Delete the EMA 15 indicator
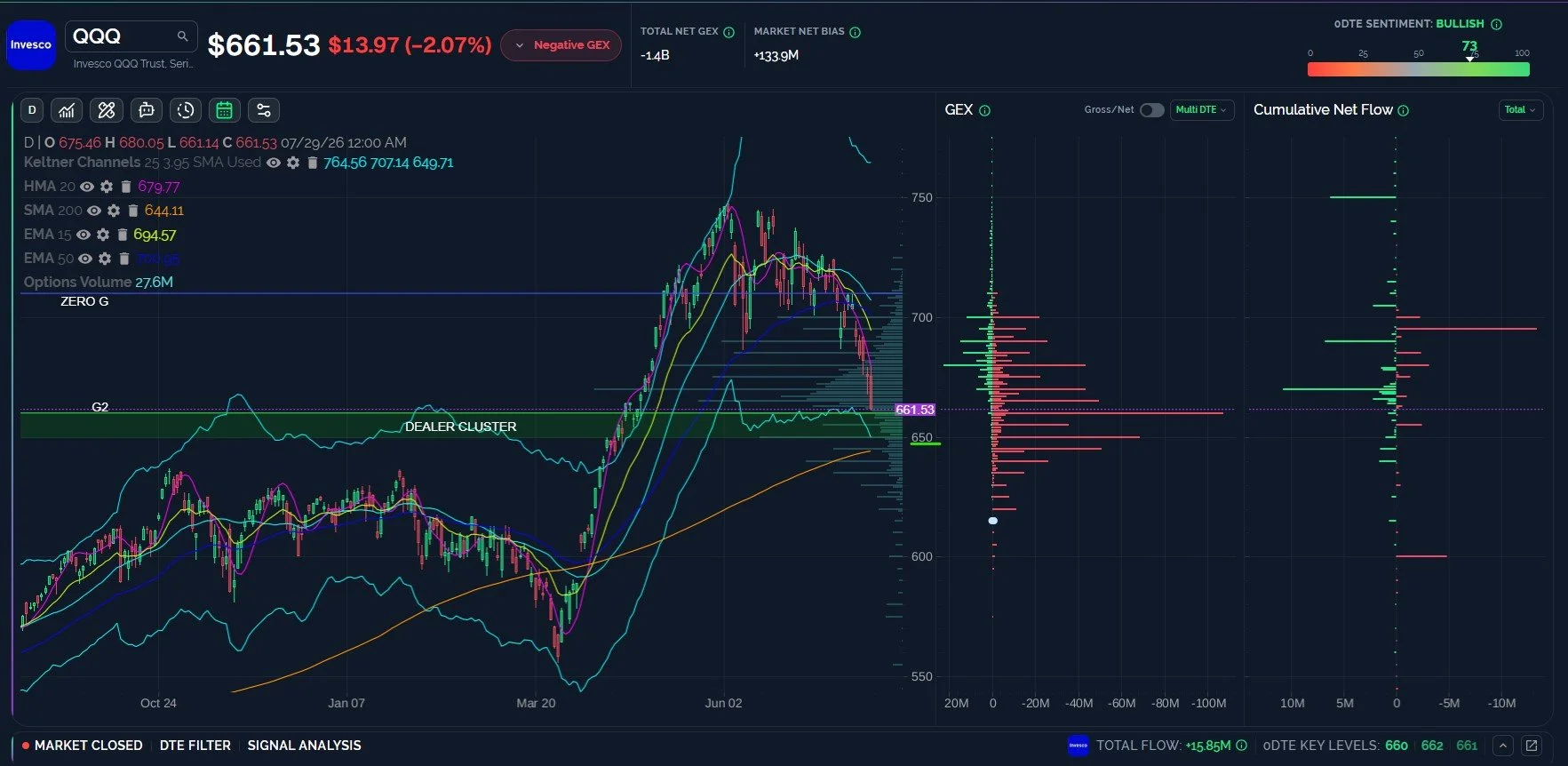The image size is (1568, 766). click(123, 235)
